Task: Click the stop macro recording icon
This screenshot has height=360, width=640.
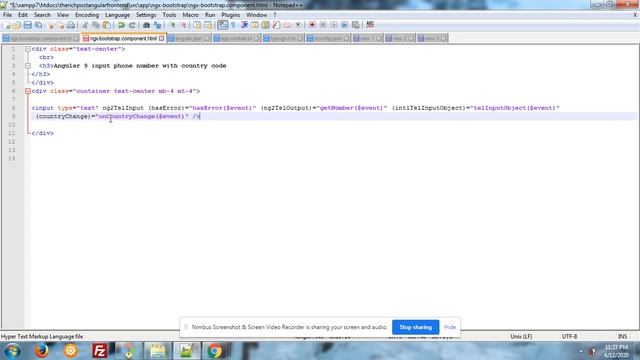Action: [323, 25]
